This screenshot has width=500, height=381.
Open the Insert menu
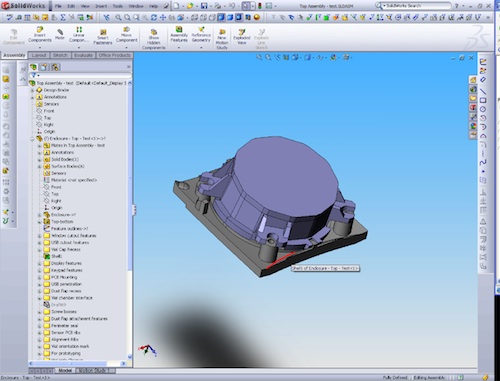[x=101, y=6]
